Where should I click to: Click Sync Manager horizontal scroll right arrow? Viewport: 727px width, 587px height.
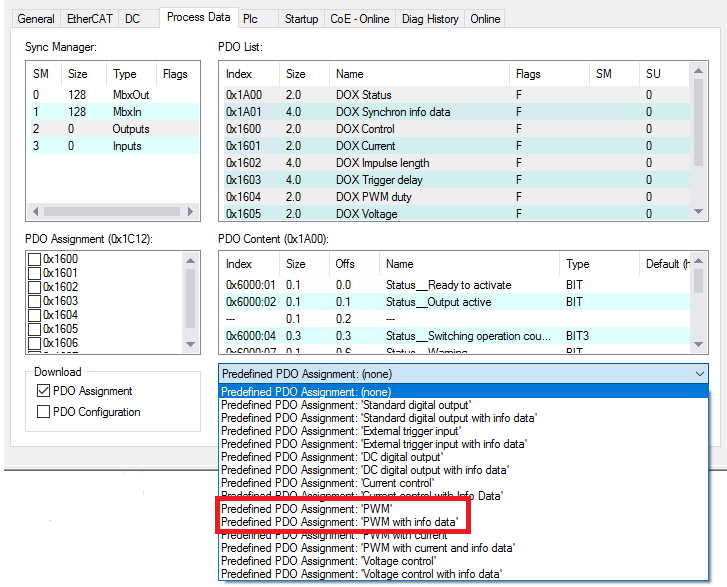click(190, 211)
